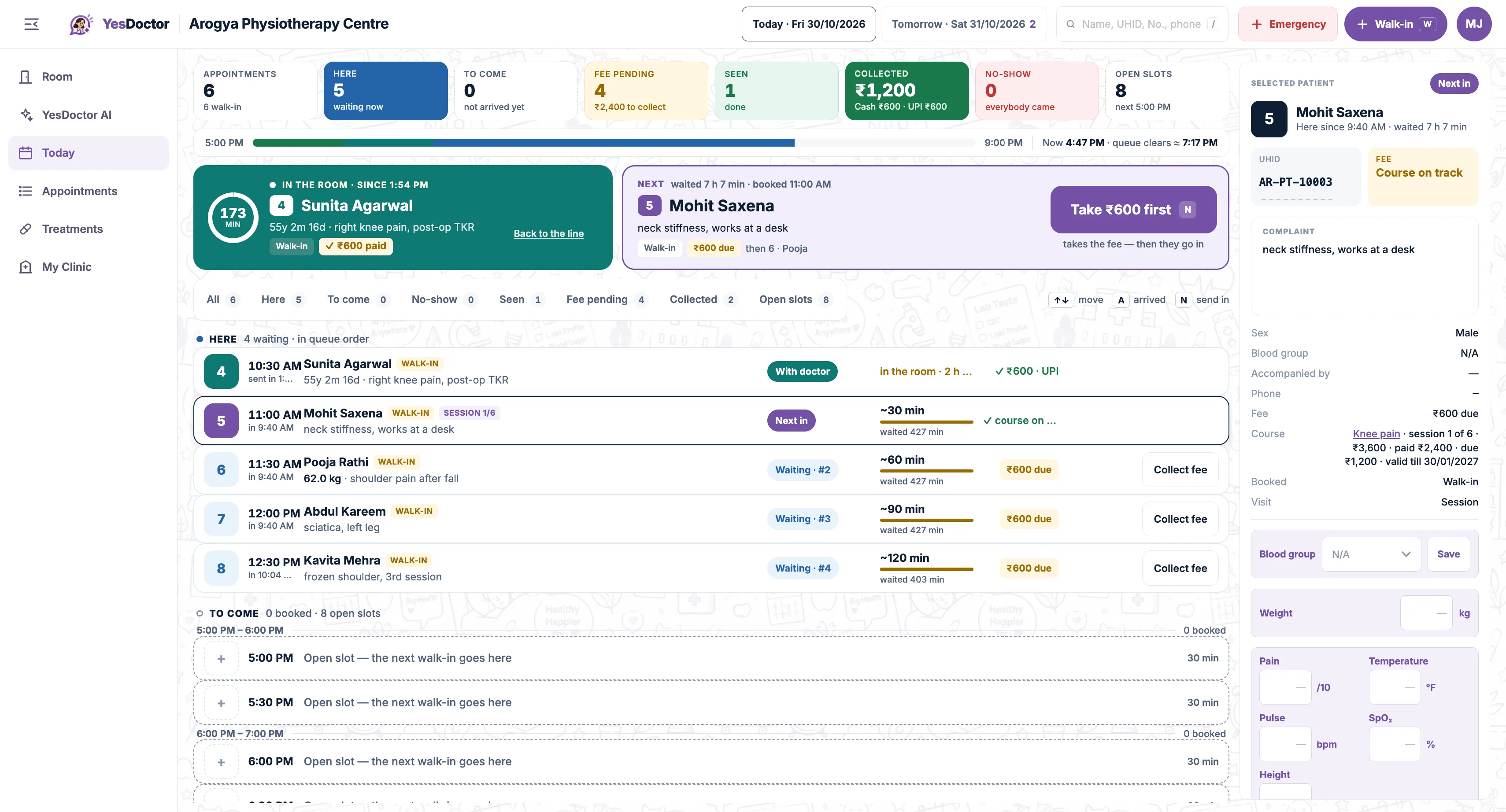Click the YesDoctor logo avatar

click(81, 24)
